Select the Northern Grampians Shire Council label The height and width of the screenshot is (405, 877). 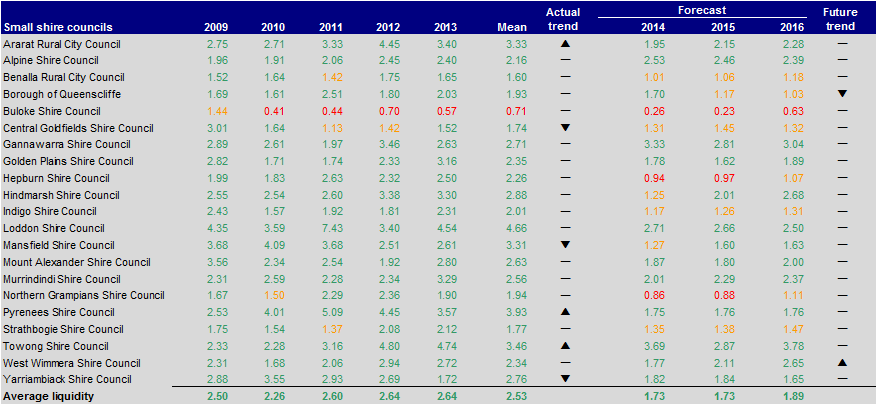point(84,295)
